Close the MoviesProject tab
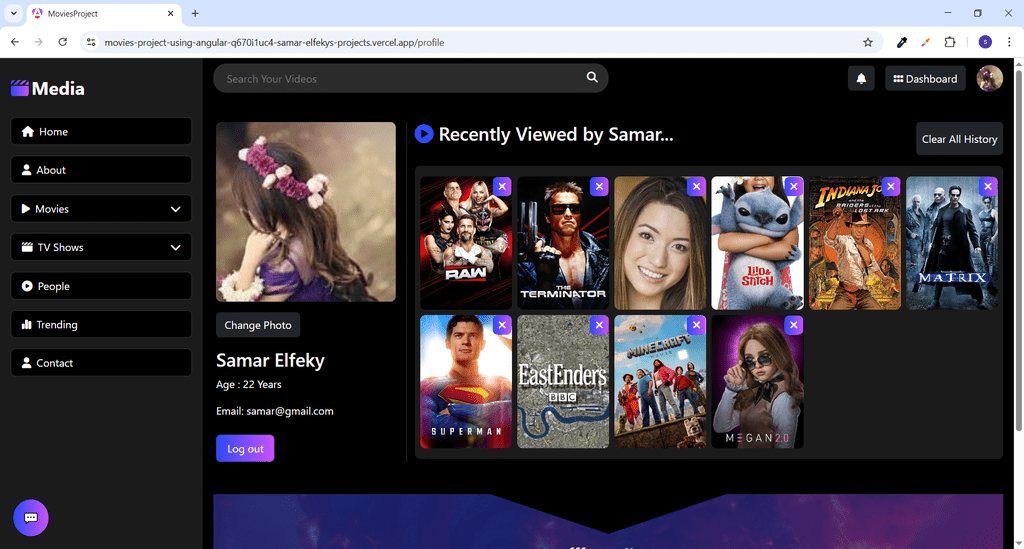 coord(170,13)
